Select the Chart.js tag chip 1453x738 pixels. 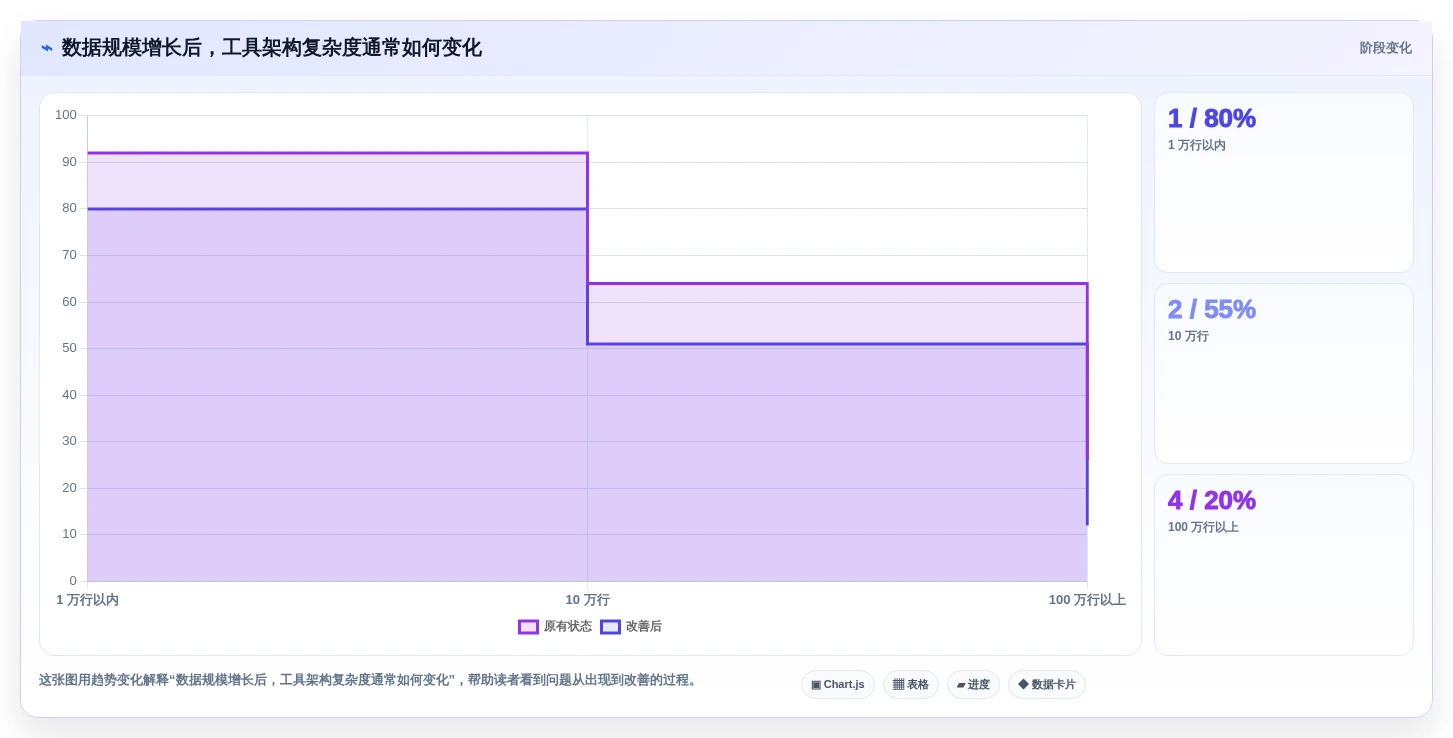(838, 685)
